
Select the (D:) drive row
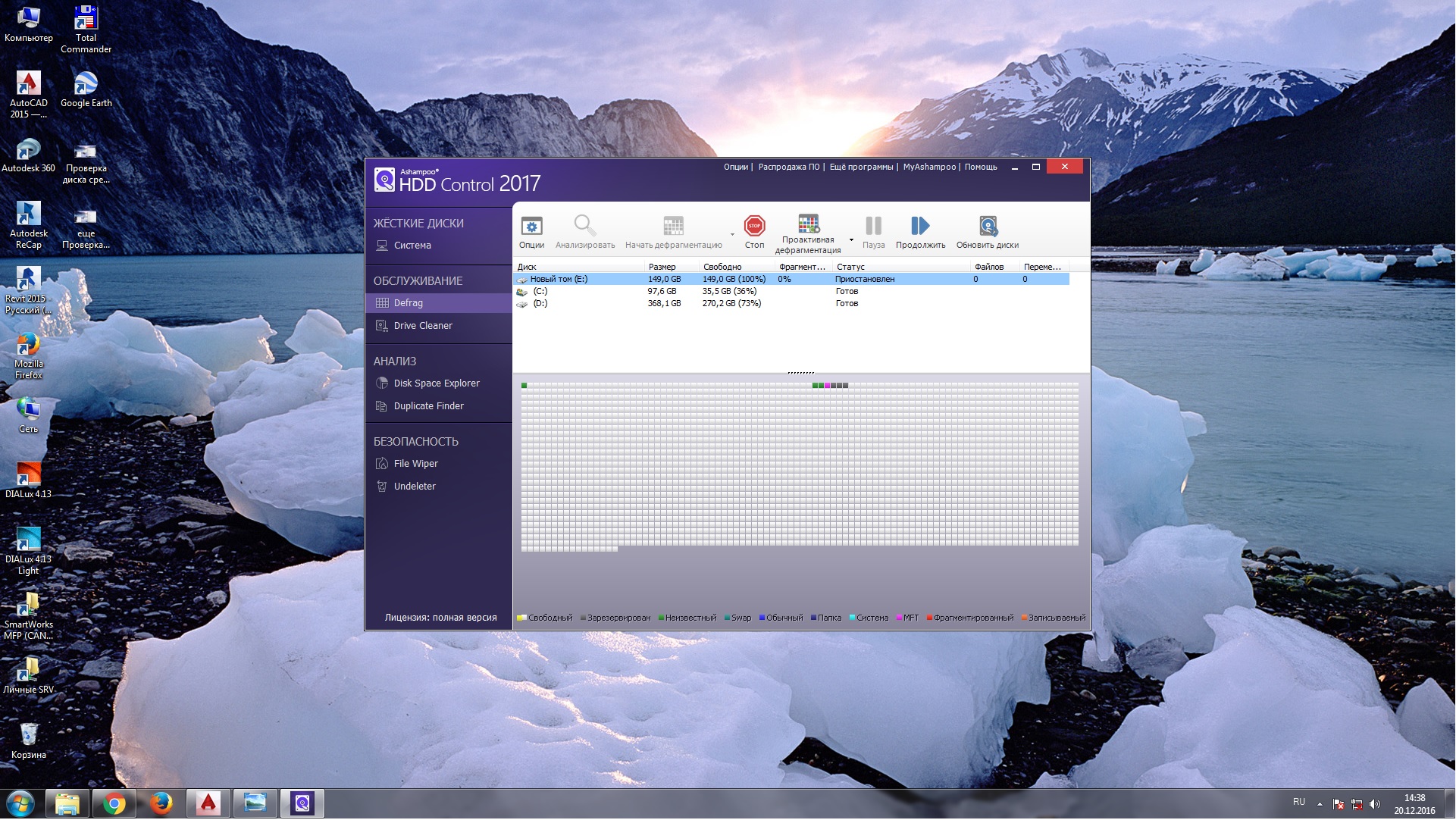[x=540, y=304]
